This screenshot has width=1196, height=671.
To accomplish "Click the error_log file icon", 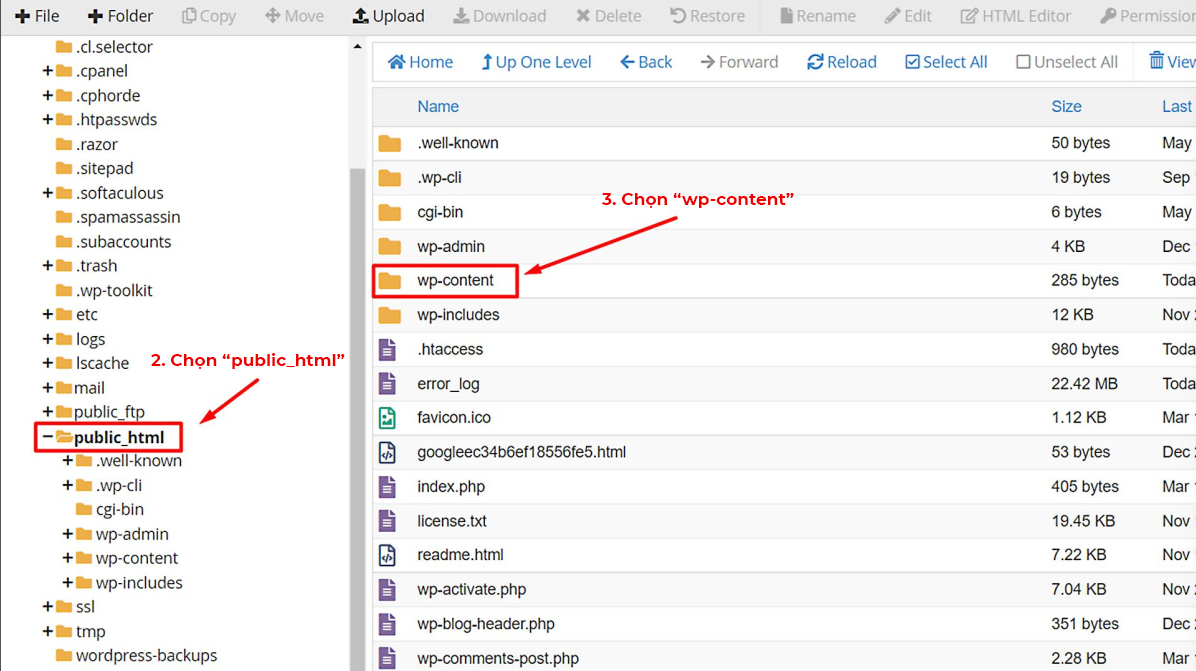I will click(x=387, y=384).
